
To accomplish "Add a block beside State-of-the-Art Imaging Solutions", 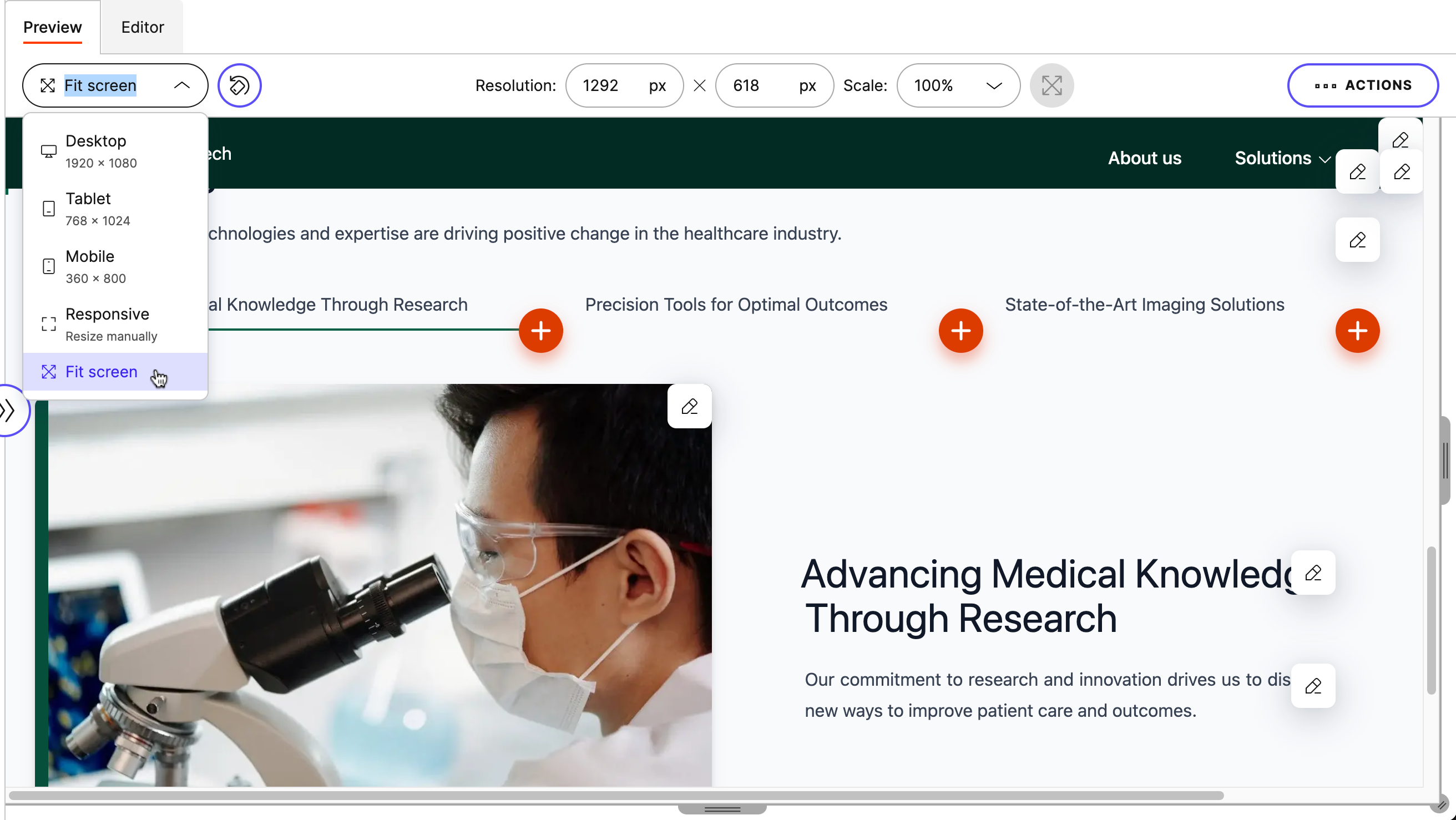I will tap(1358, 331).
